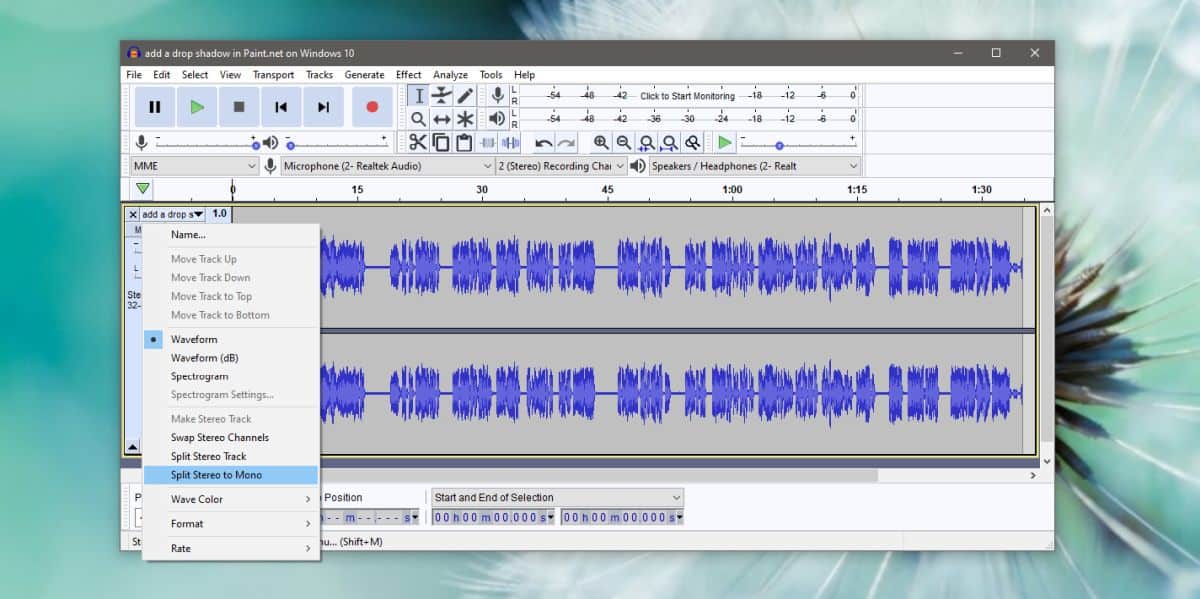Expand the Wave Color submenu

click(x=231, y=499)
